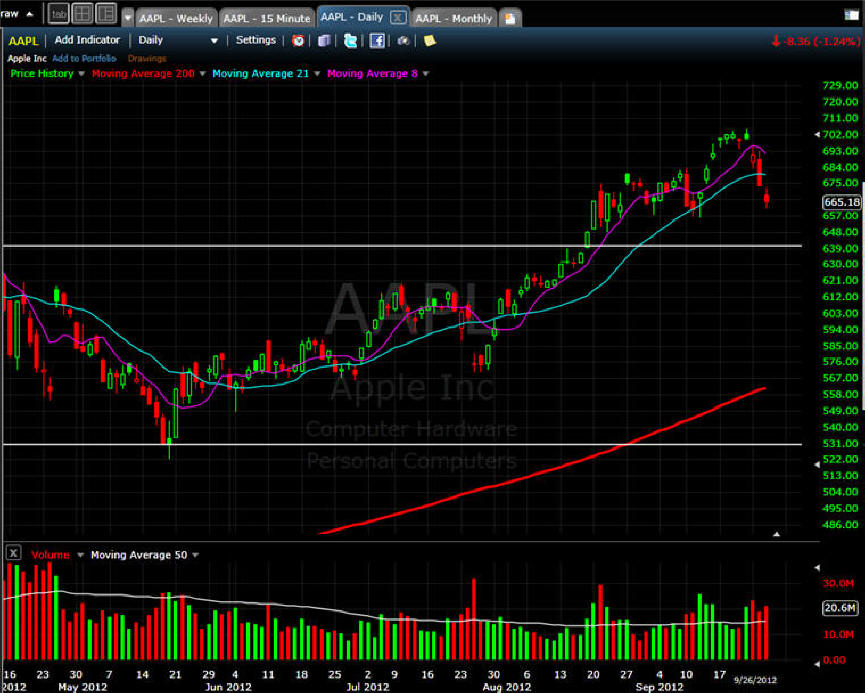The height and width of the screenshot is (693, 865).
Task: Share chart via Facebook icon
Action: tap(377, 40)
